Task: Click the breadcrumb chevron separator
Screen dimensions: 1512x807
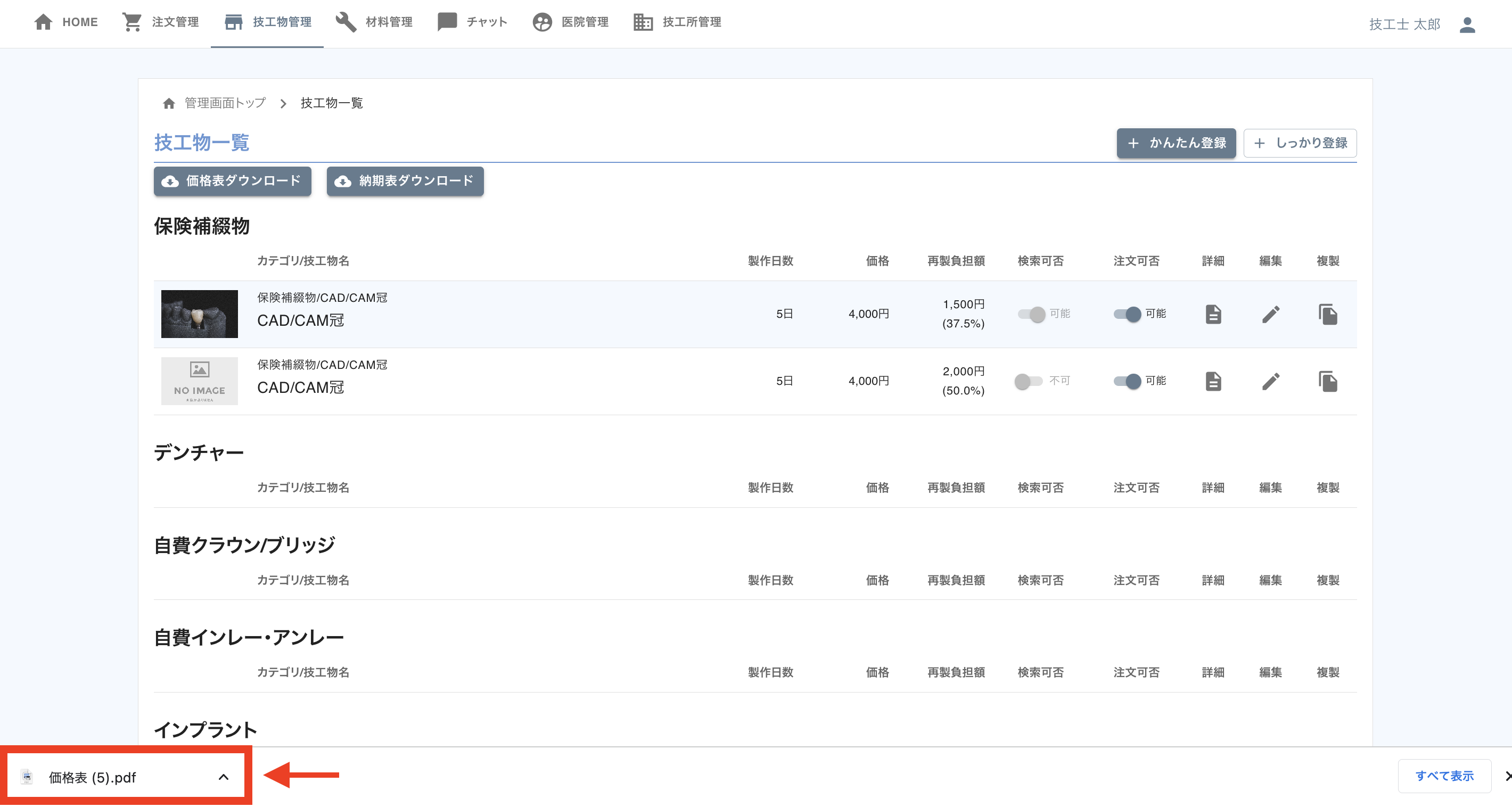Action: pyautogui.click(x=283, y=103)
